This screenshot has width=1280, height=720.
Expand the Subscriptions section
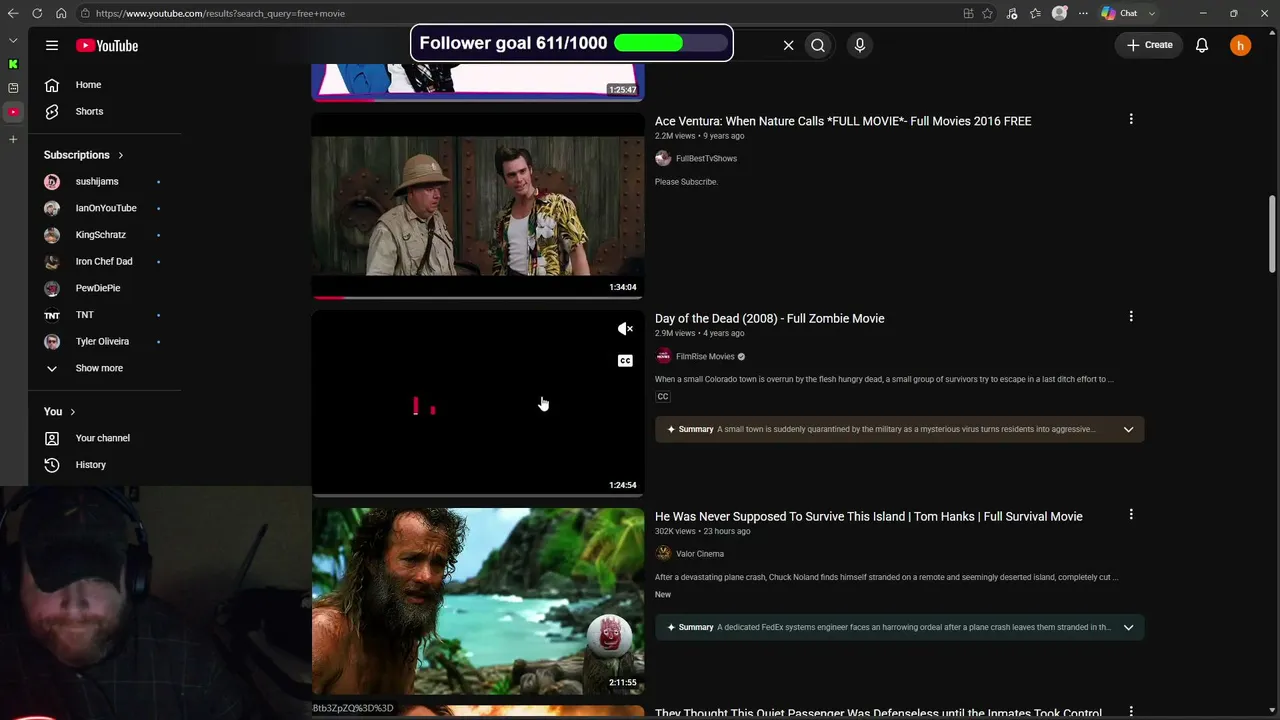click(84, 155)
